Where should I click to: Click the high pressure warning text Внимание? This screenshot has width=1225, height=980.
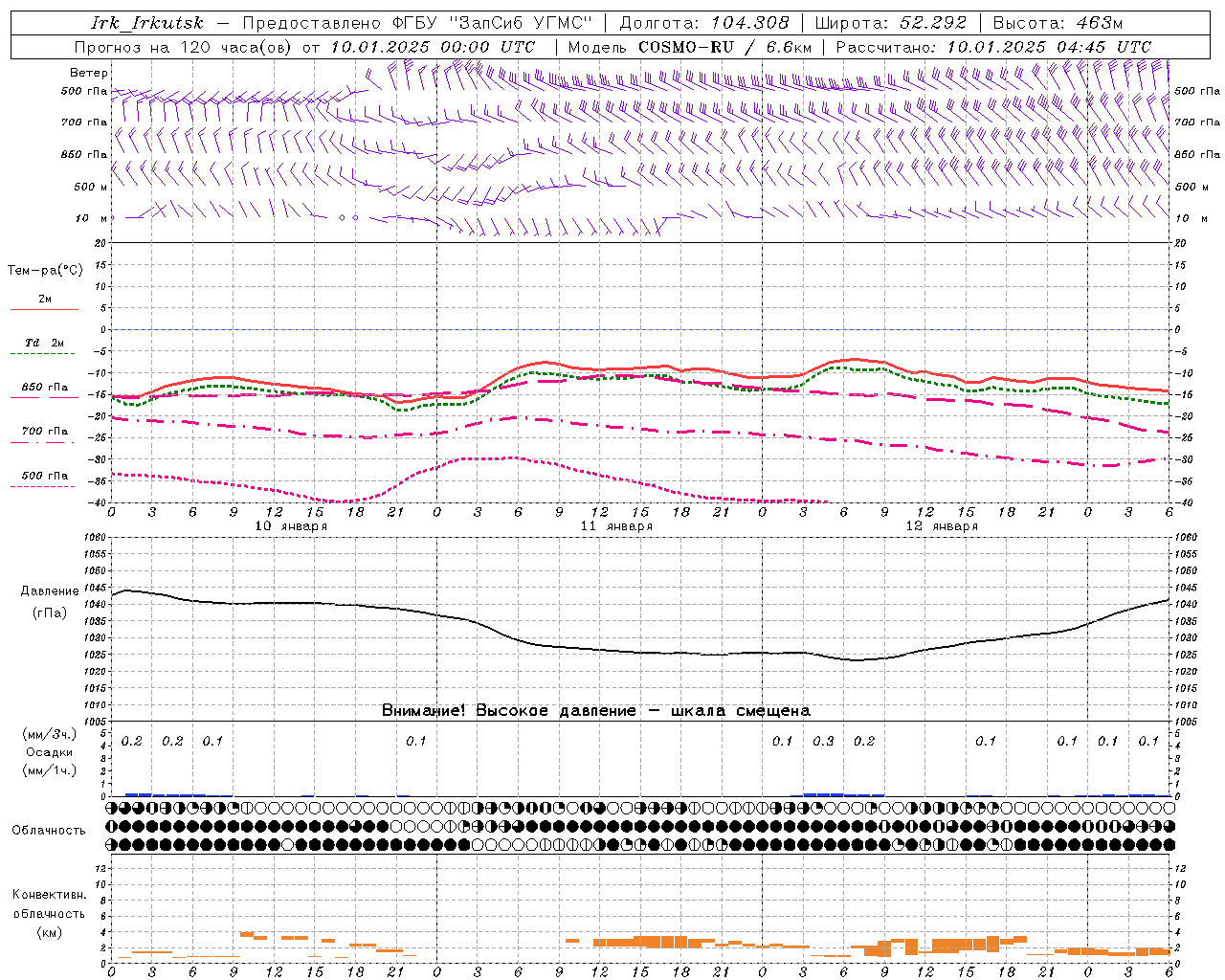[595, 710]
